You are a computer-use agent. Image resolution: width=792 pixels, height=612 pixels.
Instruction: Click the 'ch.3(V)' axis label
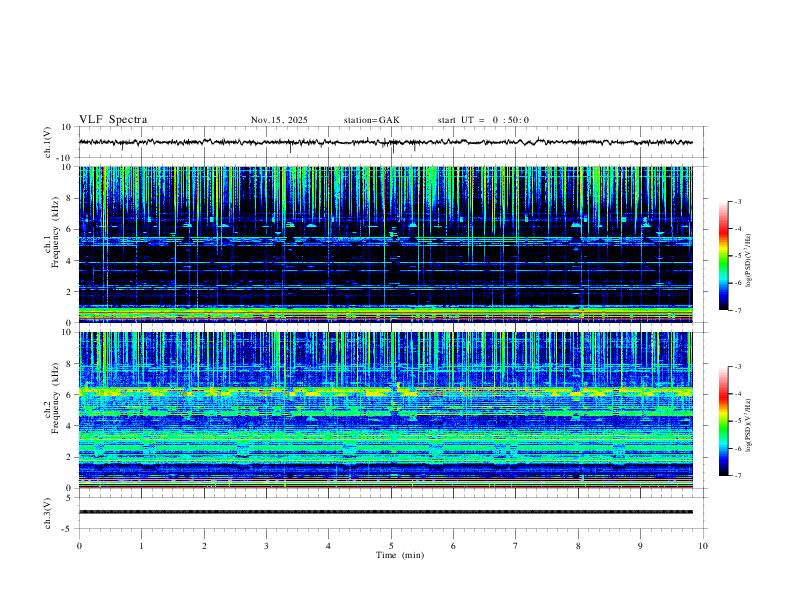coord(48,513)
